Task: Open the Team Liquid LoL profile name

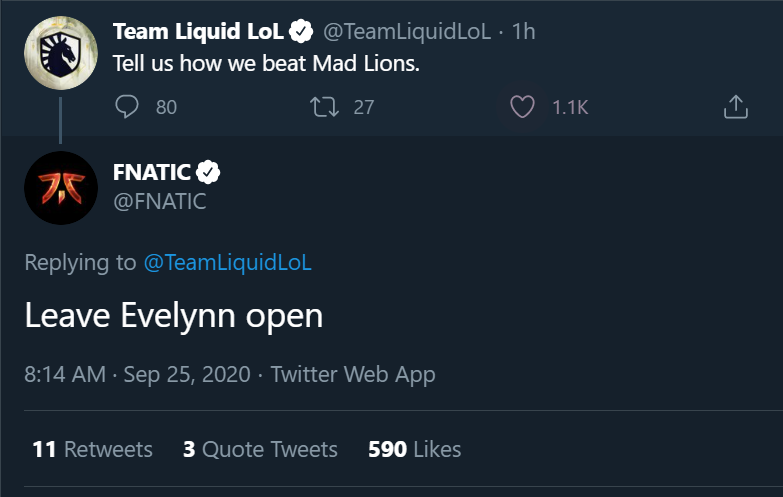Action: click(199, 31)
